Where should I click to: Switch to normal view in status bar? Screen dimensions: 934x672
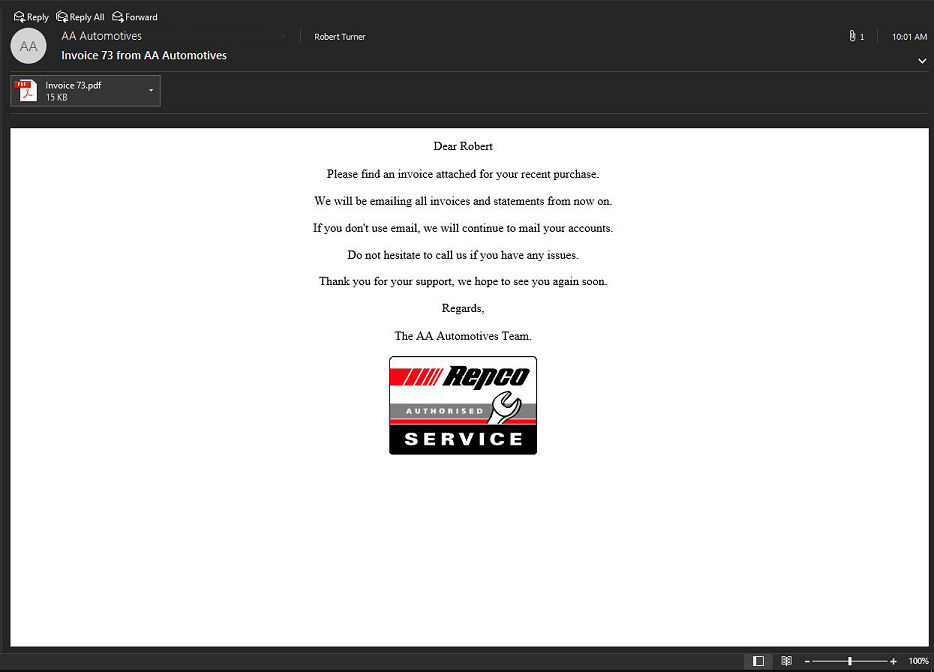tap(758, 661)
